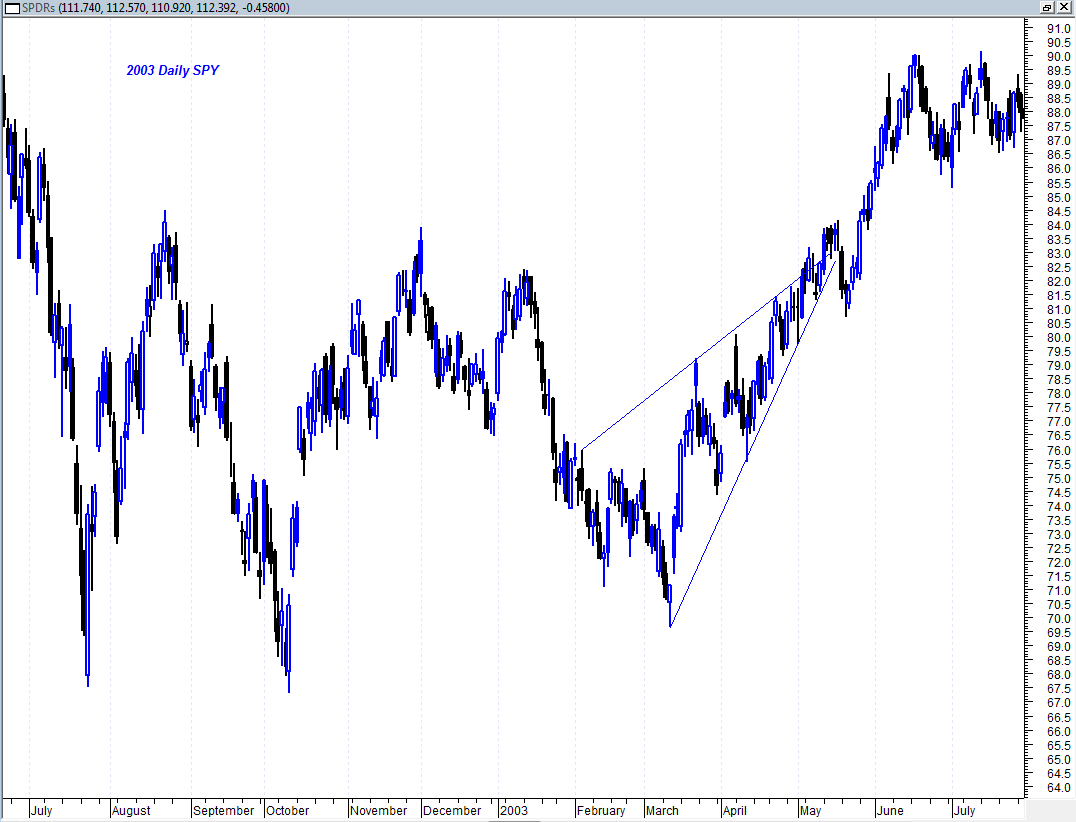Screen dimensions: 1076x822
Task: Select the SPDRs price values title text
Action: click(x=156, y=8)
